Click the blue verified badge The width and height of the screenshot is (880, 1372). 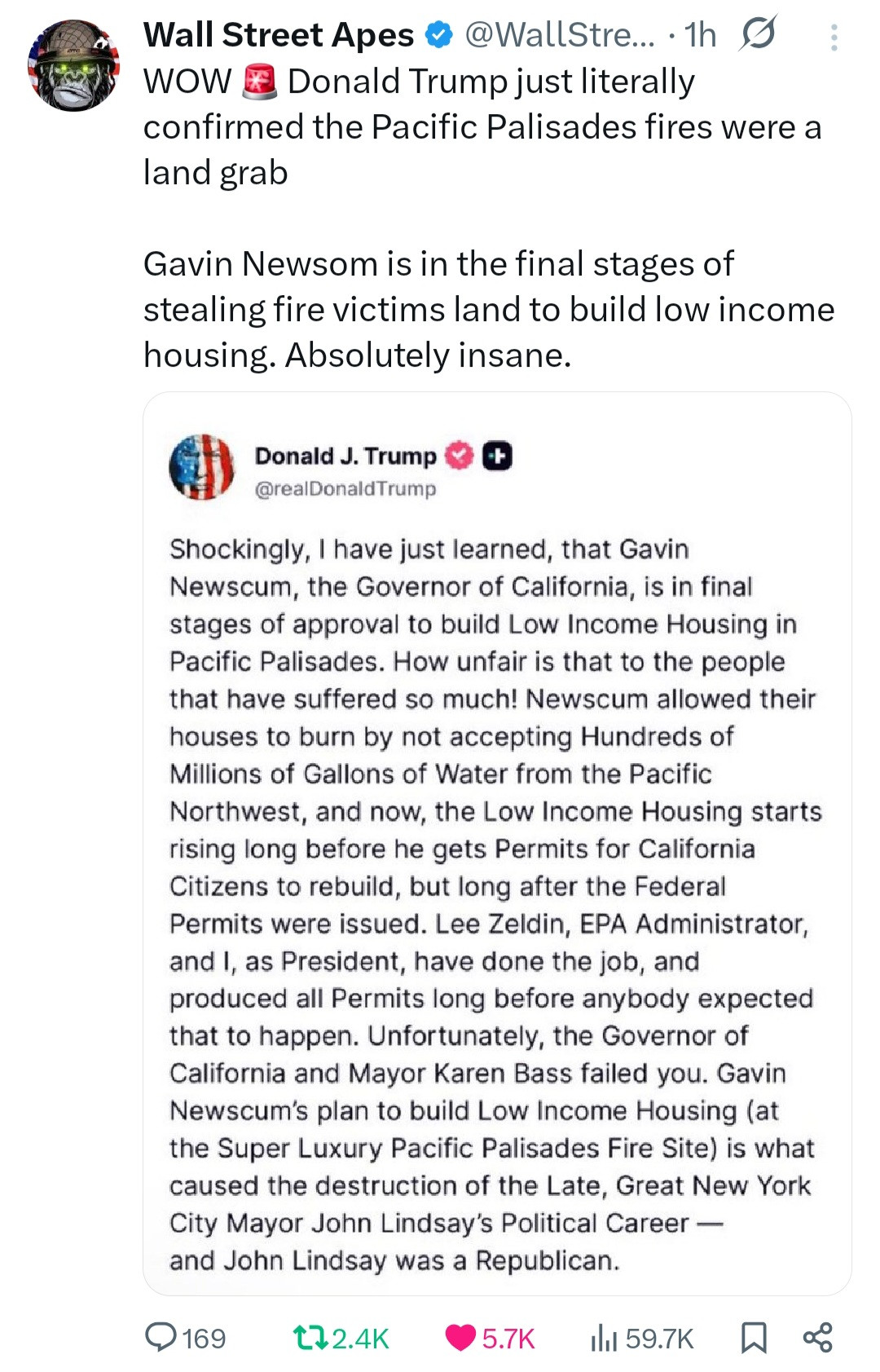tap(440, 35)
